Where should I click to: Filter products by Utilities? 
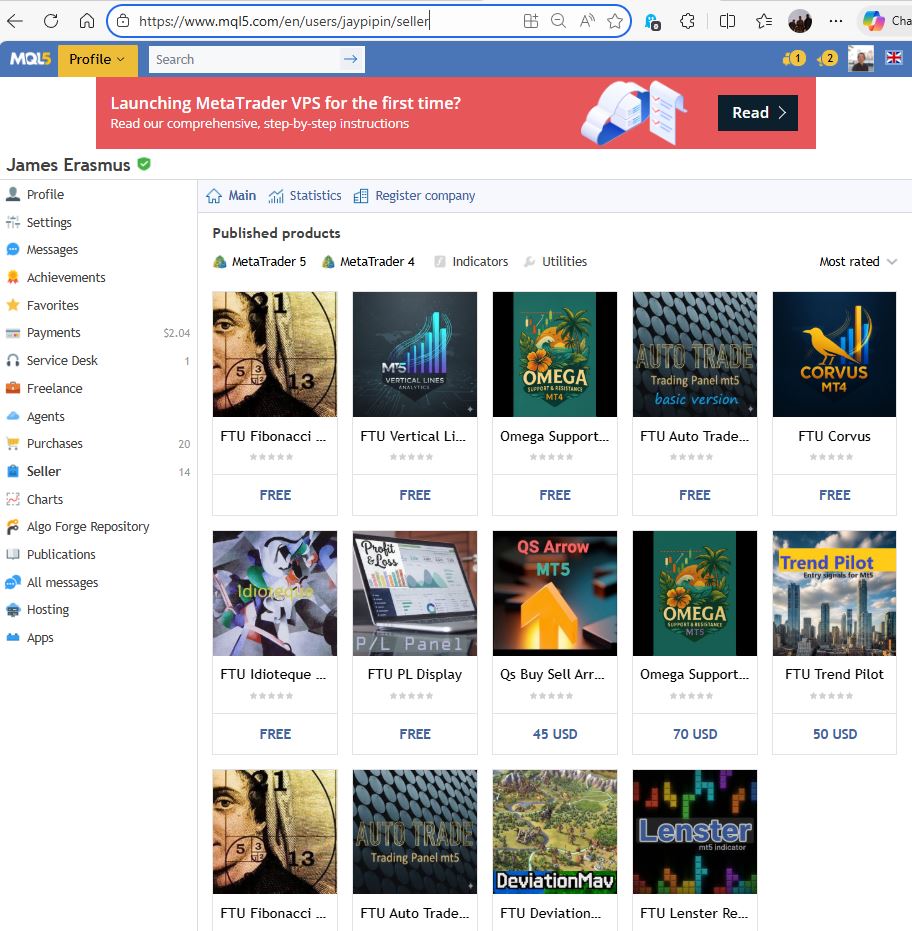pos(555,261)
